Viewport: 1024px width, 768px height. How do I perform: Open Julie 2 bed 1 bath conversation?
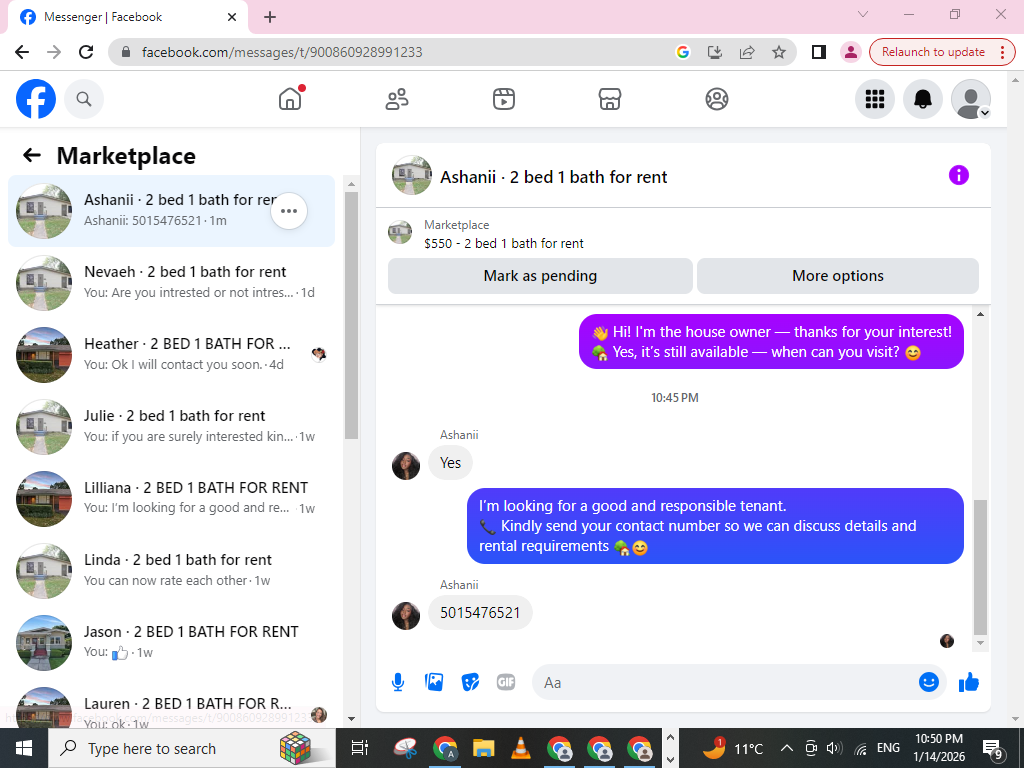point(171,426)
